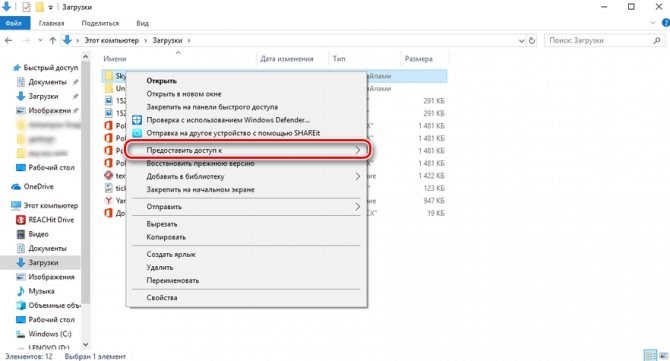Open the Файл ribbon tab
Screen dimensions: 670x361
(x=15, y=23)
